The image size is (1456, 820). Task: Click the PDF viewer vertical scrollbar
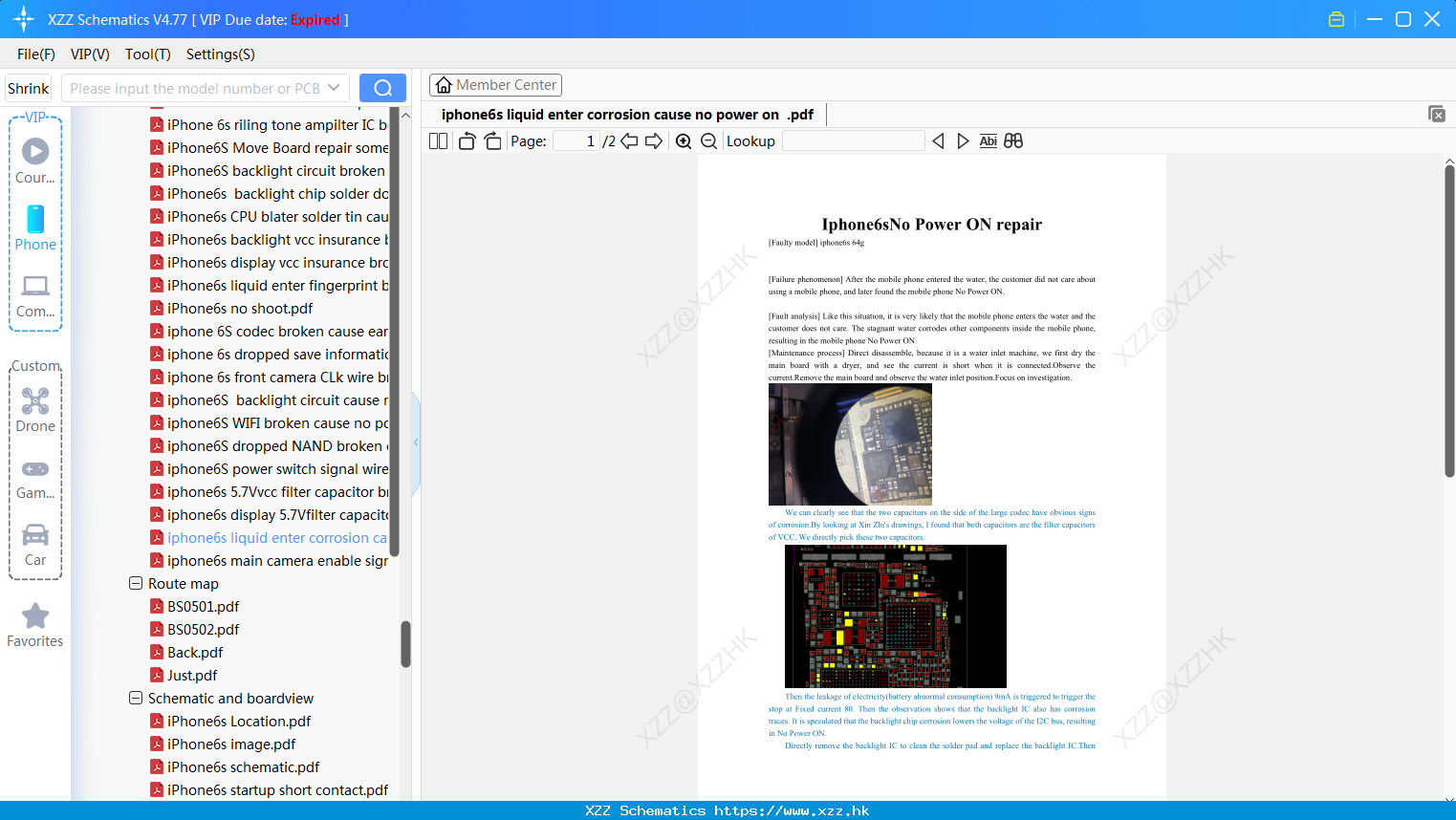pyautogui.click(x=1449, y=321)
